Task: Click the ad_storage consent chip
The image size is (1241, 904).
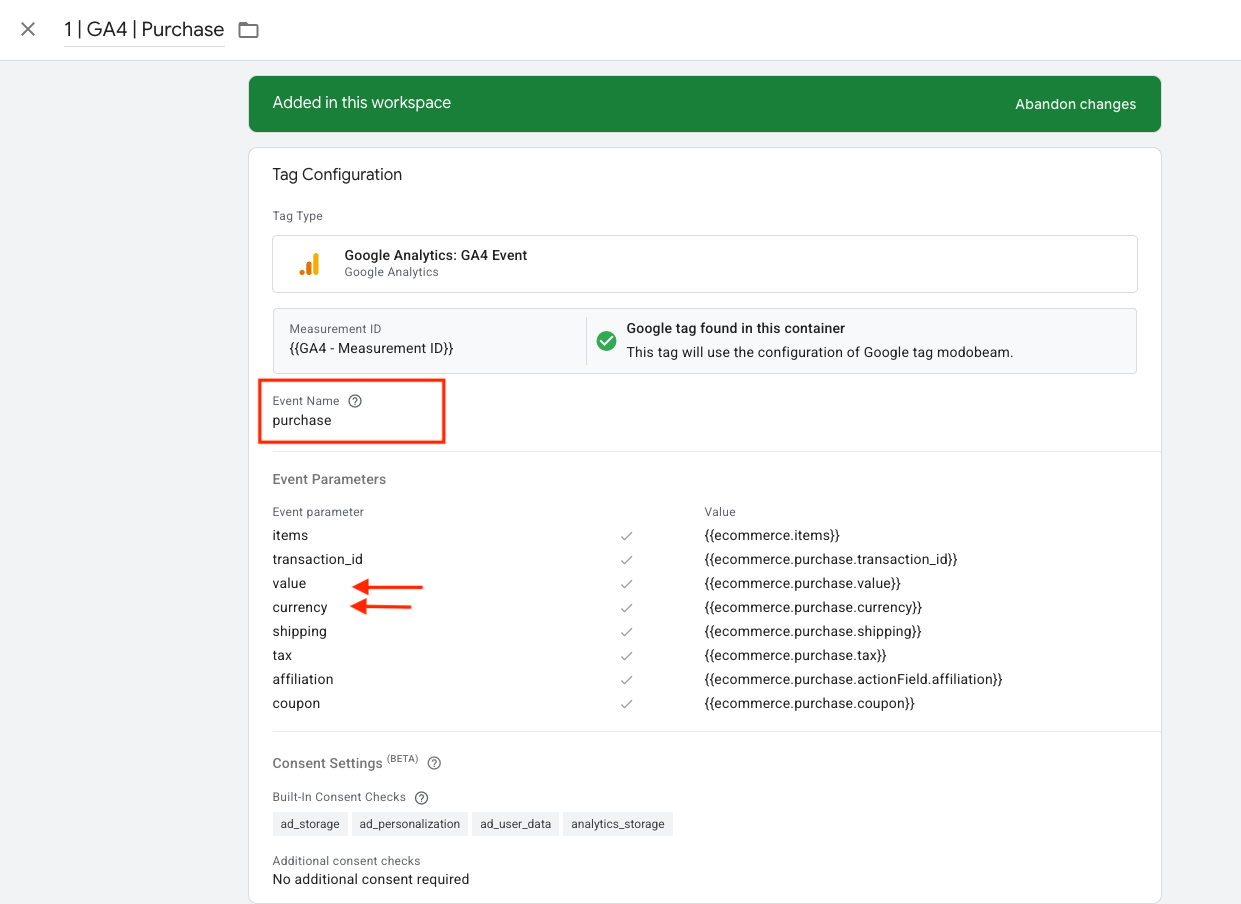Action: pos(310,824)
